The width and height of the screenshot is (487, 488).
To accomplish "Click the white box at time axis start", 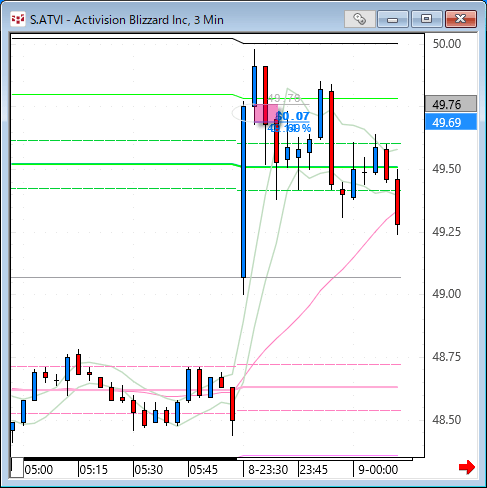I will [x=17, y=468].
